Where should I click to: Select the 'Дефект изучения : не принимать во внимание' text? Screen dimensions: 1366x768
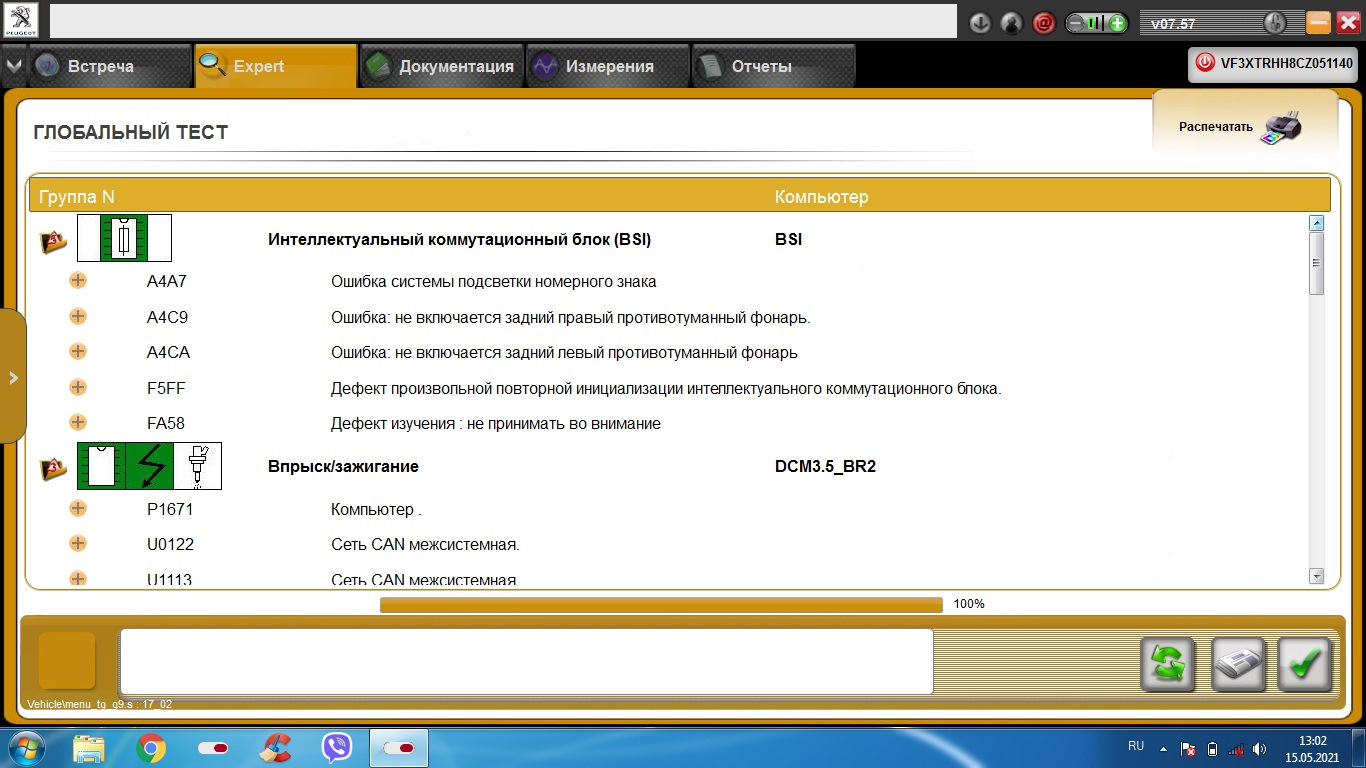point(496,424)
